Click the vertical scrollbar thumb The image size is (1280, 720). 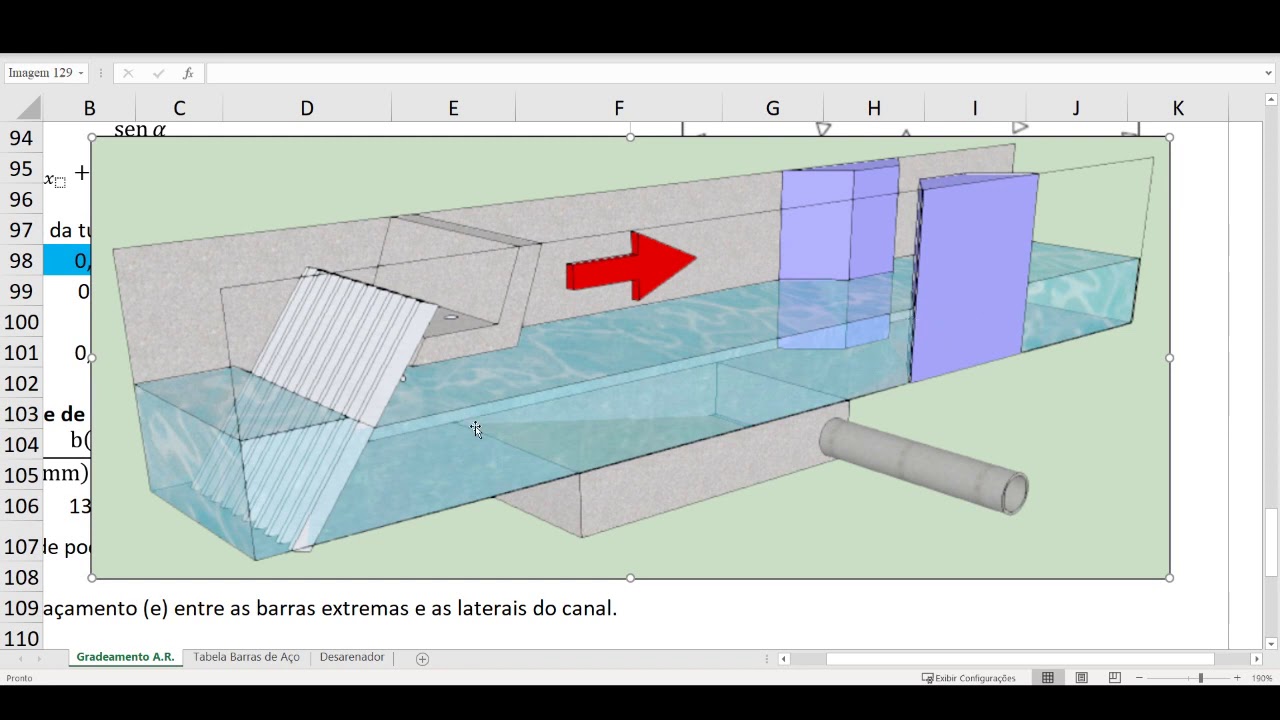click(x=1271, y=543)
